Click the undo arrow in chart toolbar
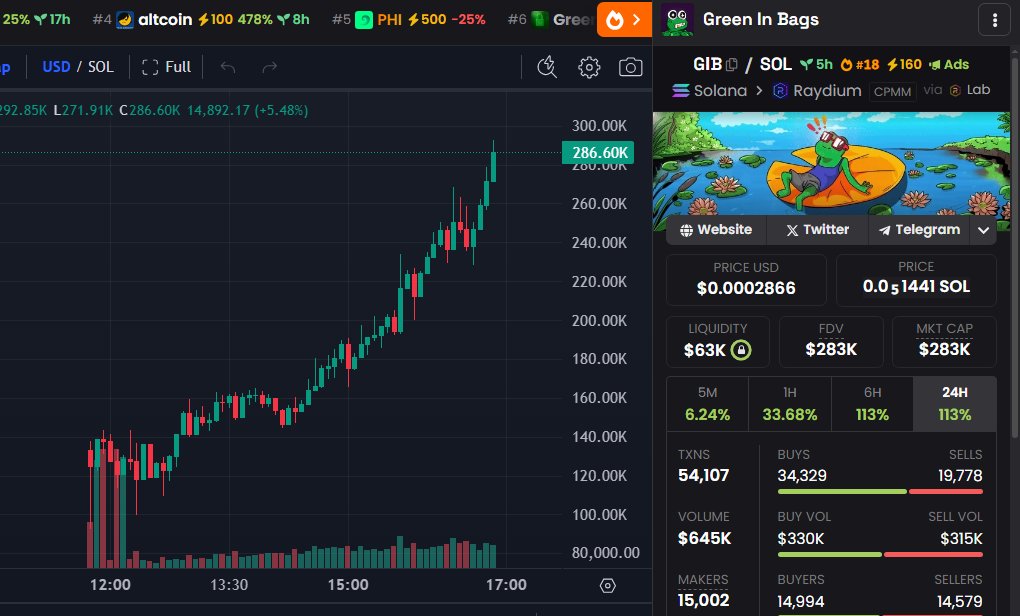 (228, 67)
